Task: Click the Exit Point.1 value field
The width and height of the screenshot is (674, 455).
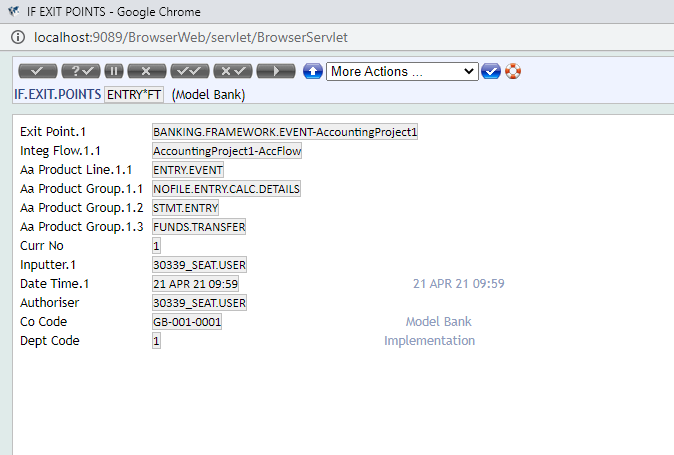Action: [284, 132]
